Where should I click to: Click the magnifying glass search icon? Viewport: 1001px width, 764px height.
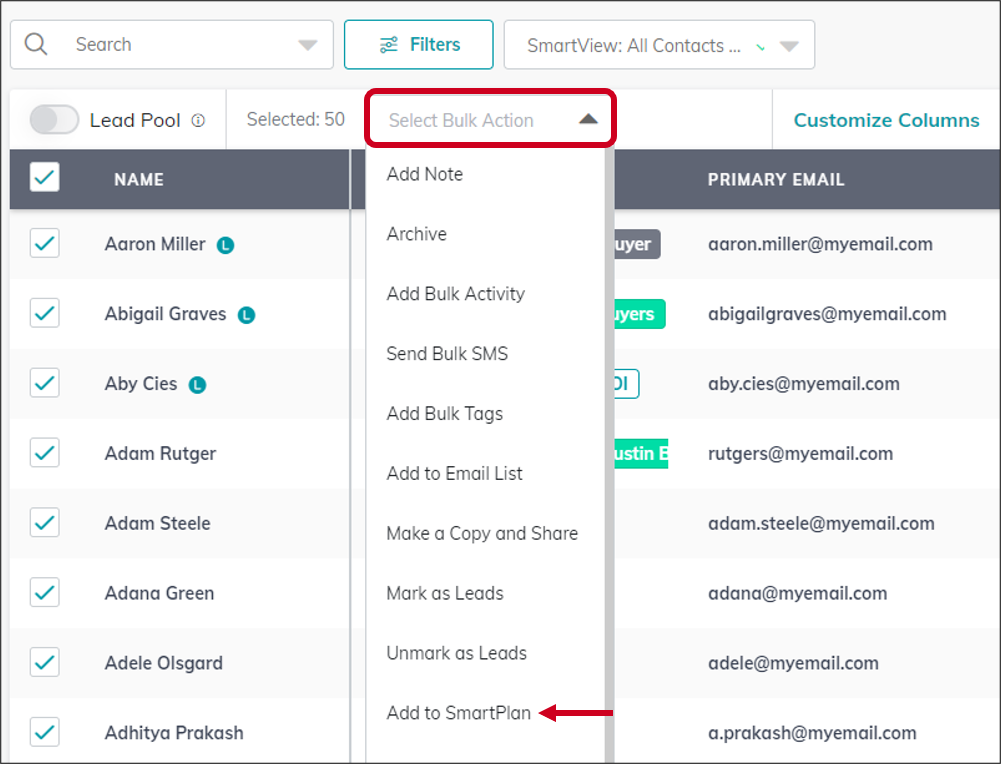(x=36, y=44)
